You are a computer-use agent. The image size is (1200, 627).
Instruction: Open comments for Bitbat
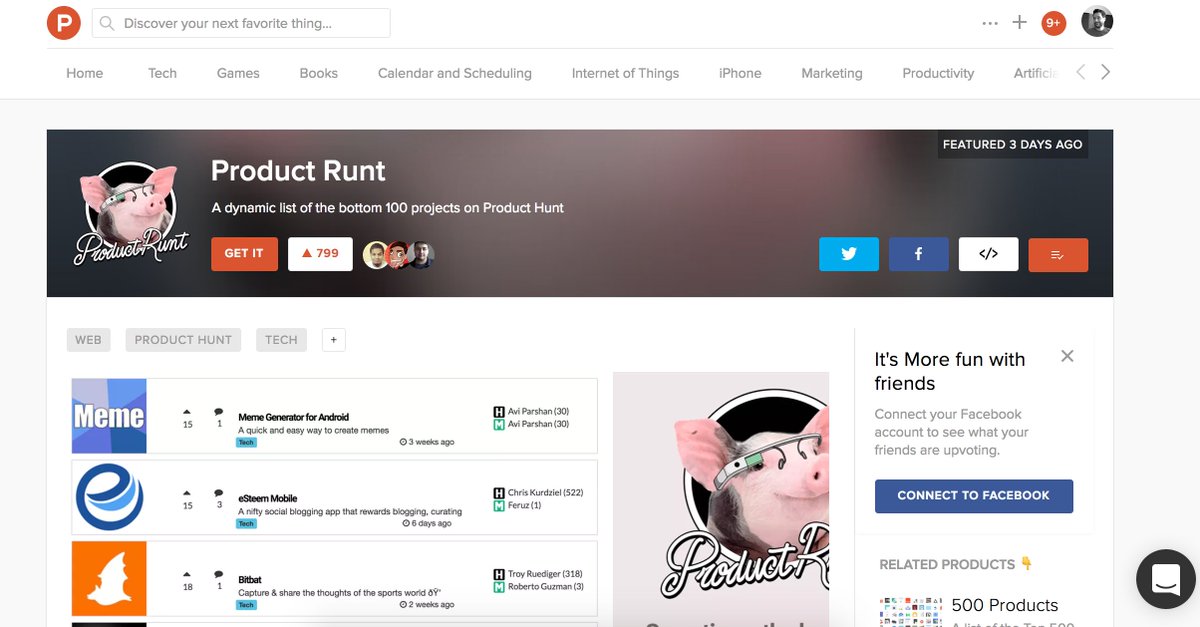(x=218, y=579)
